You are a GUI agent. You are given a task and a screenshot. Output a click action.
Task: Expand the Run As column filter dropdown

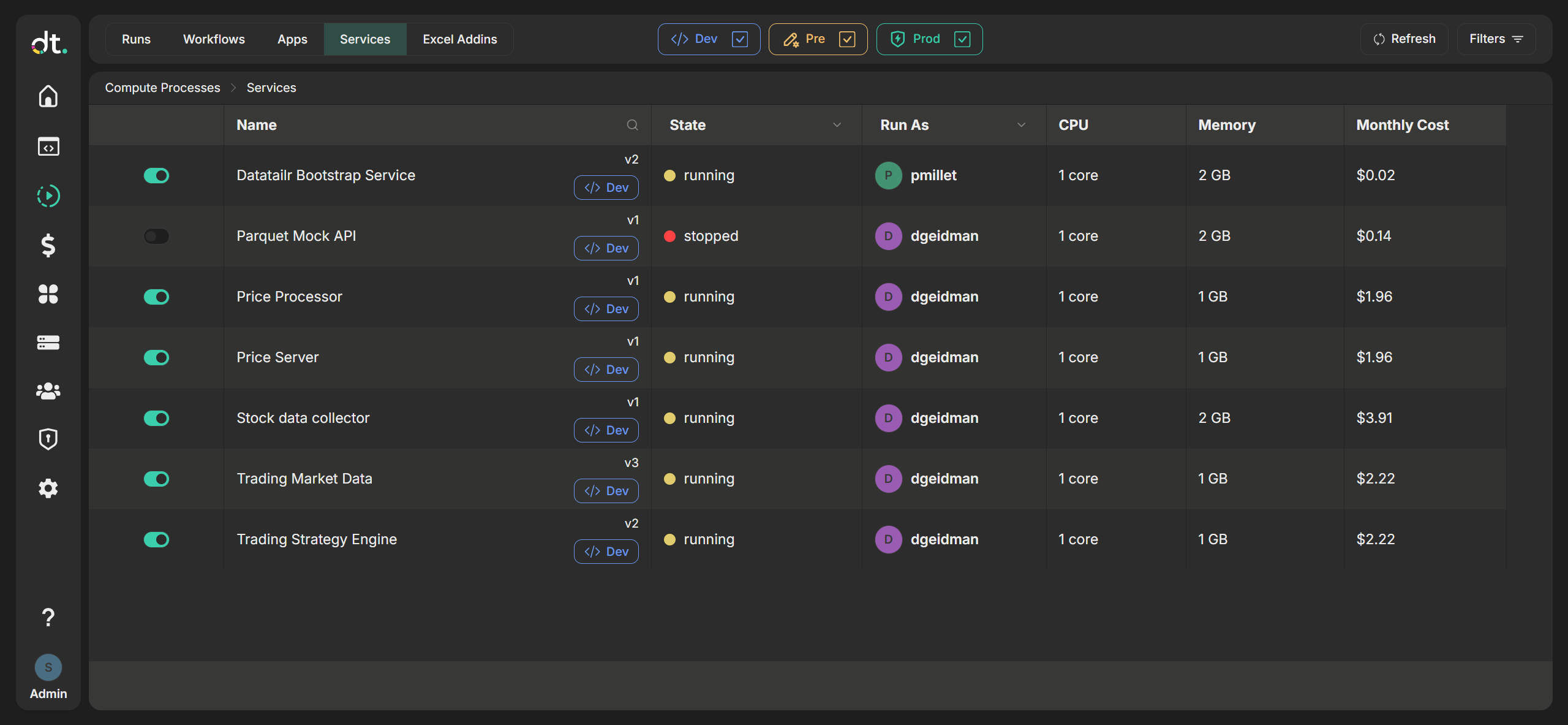[1022, 125]
